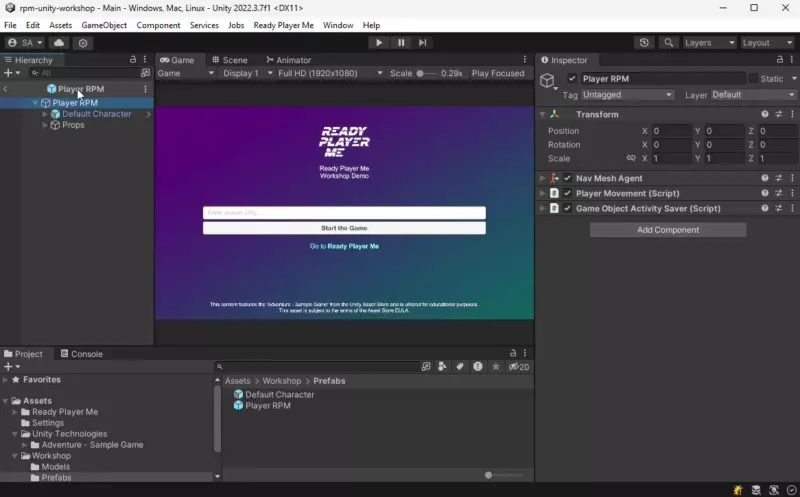This screenshot has width=800, height=497.
Task: Click search by type icon in Project
Action: [442, 366]
